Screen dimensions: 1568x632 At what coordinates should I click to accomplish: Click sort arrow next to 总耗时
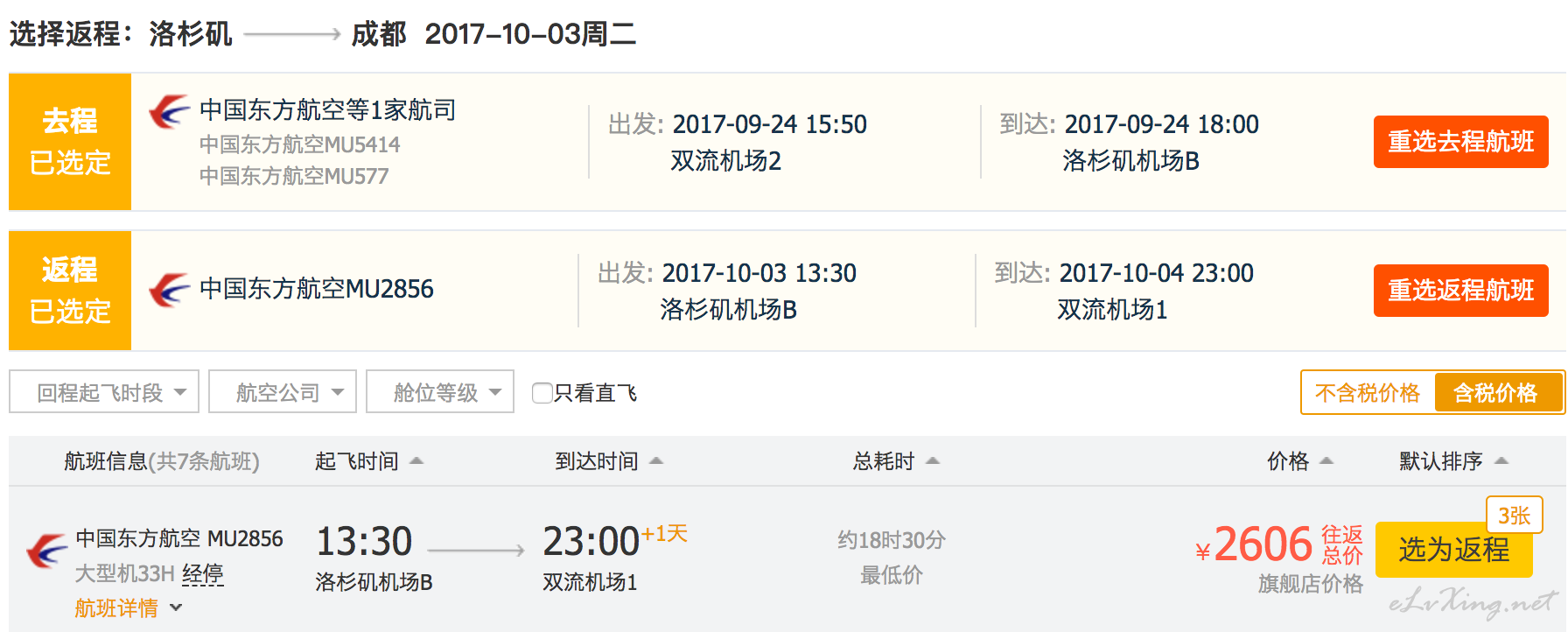(933, 461)
